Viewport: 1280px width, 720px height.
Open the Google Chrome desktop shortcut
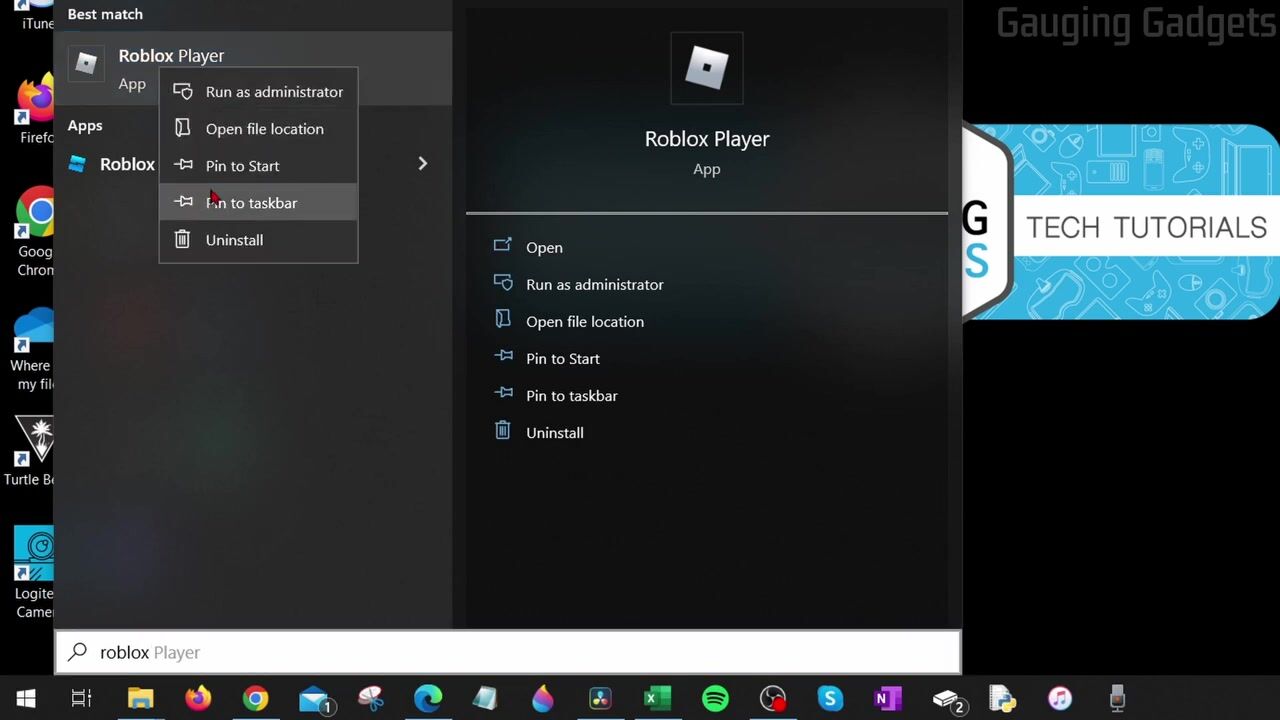click(35, 230)
